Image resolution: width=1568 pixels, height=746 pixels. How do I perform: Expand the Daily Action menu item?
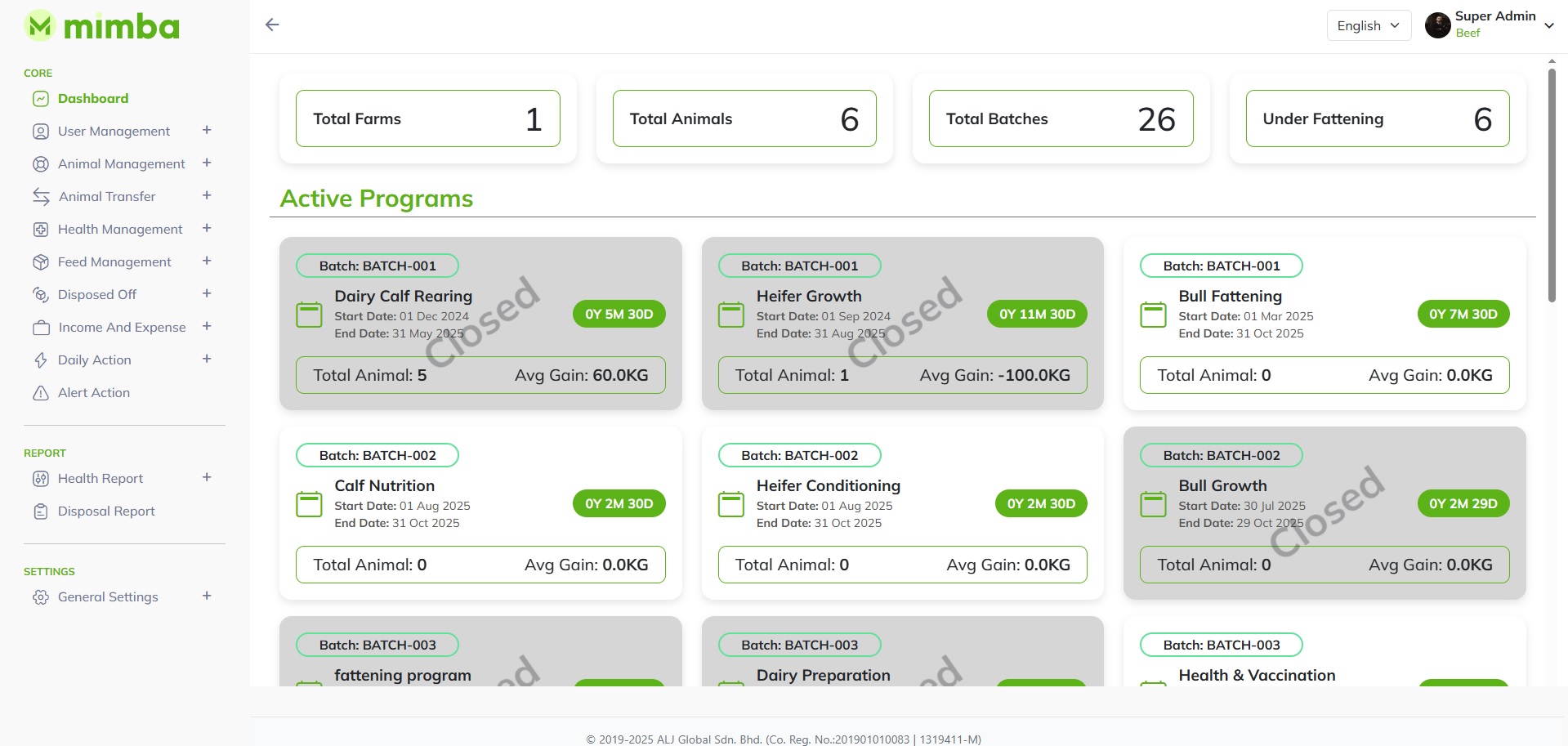[206, 360]
